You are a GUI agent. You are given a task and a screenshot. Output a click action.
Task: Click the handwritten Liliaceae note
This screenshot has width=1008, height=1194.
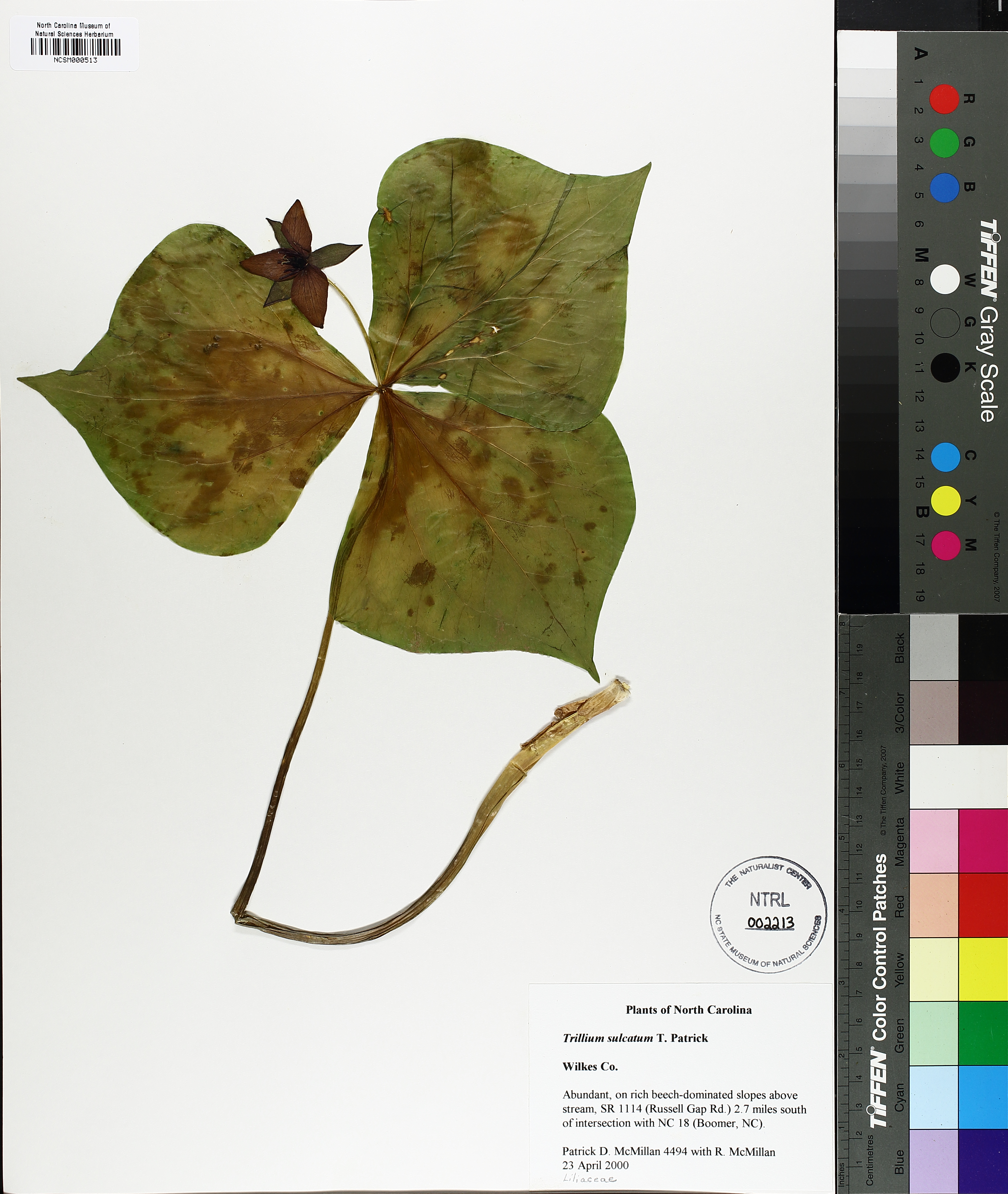pos(589,1179)
